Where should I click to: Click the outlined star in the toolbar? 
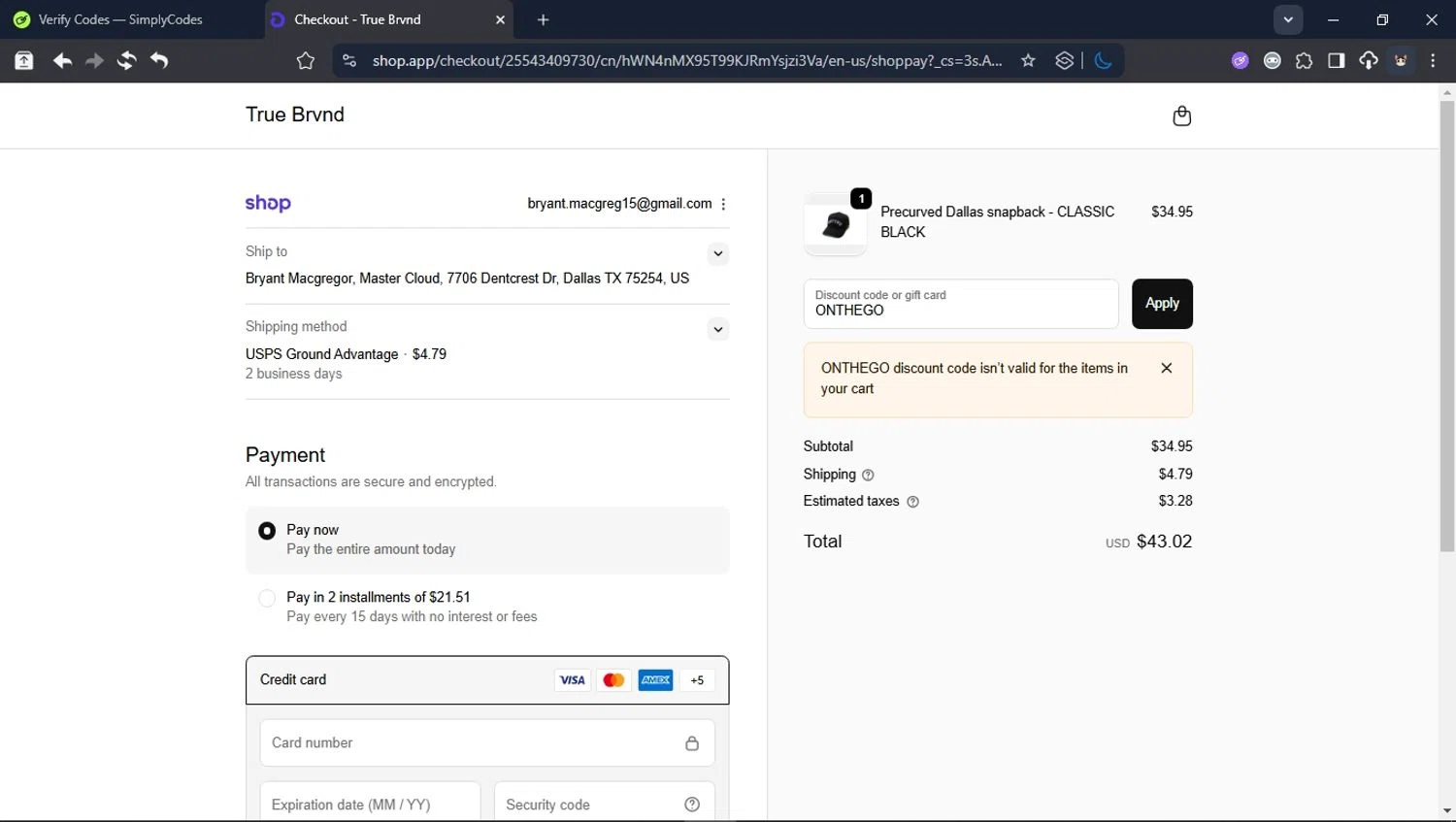[306, 61]
